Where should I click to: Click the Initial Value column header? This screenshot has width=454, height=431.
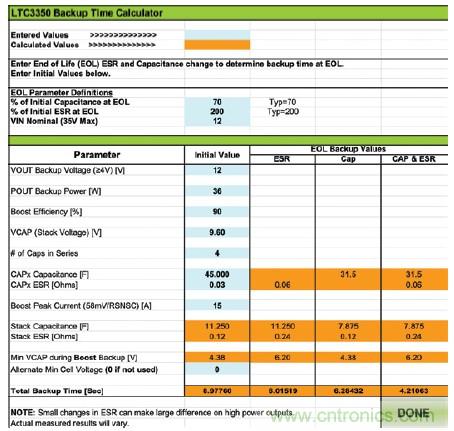217,155
